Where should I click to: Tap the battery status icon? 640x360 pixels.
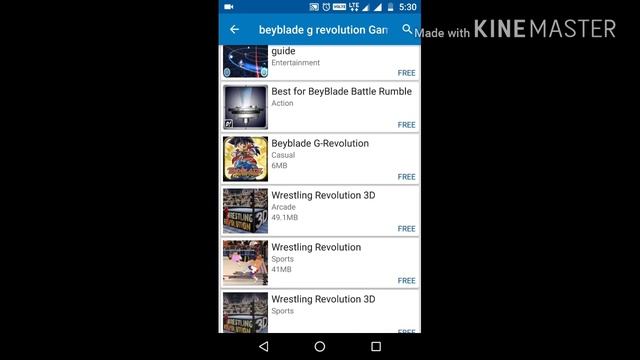pyautogui.click(x=391, y=7)
